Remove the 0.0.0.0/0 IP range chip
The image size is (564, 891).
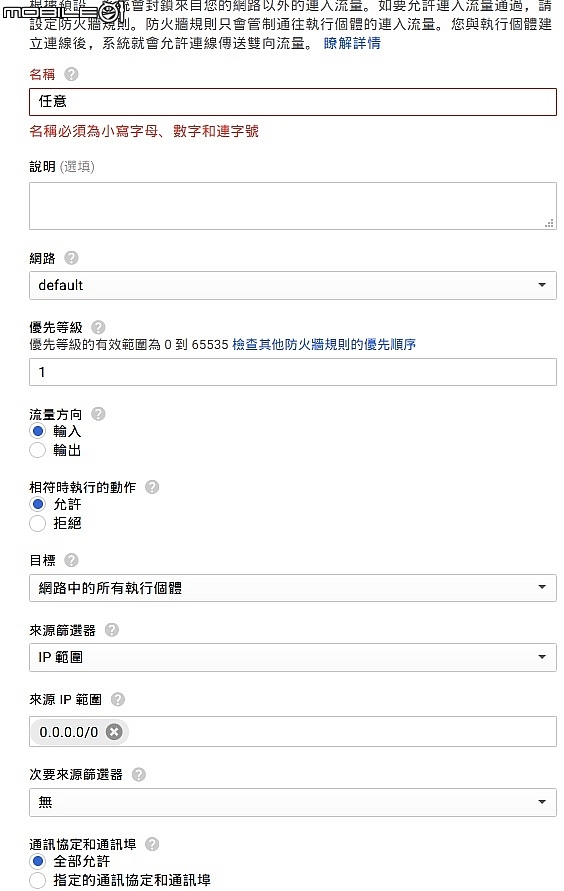coord(114,732)
